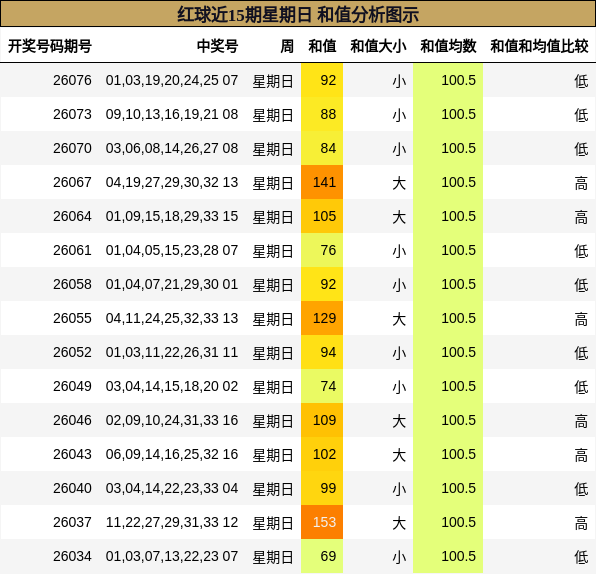
Task: Click the 和值均数 column header
Action: tap(448, 46)
